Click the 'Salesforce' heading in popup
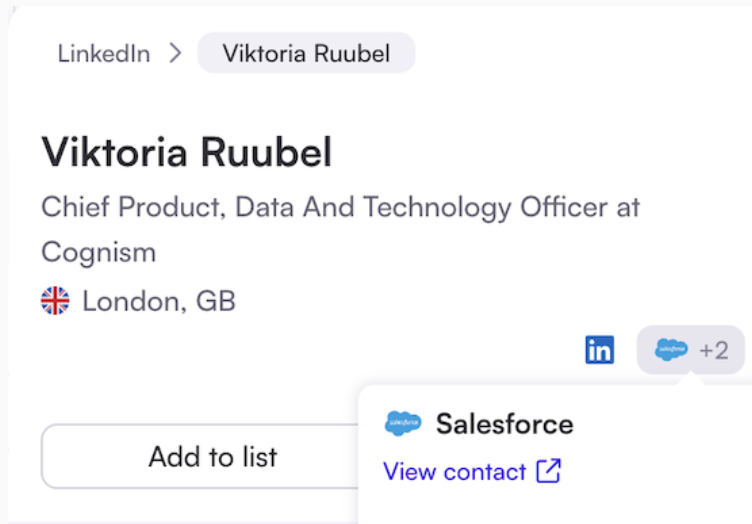 point(505,424)
